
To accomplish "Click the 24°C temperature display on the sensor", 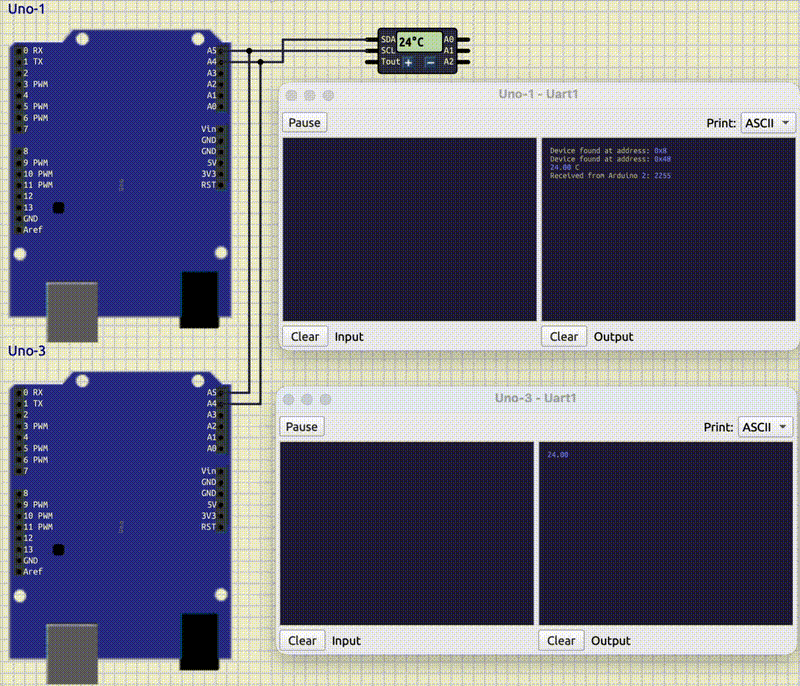I will 412,42.
